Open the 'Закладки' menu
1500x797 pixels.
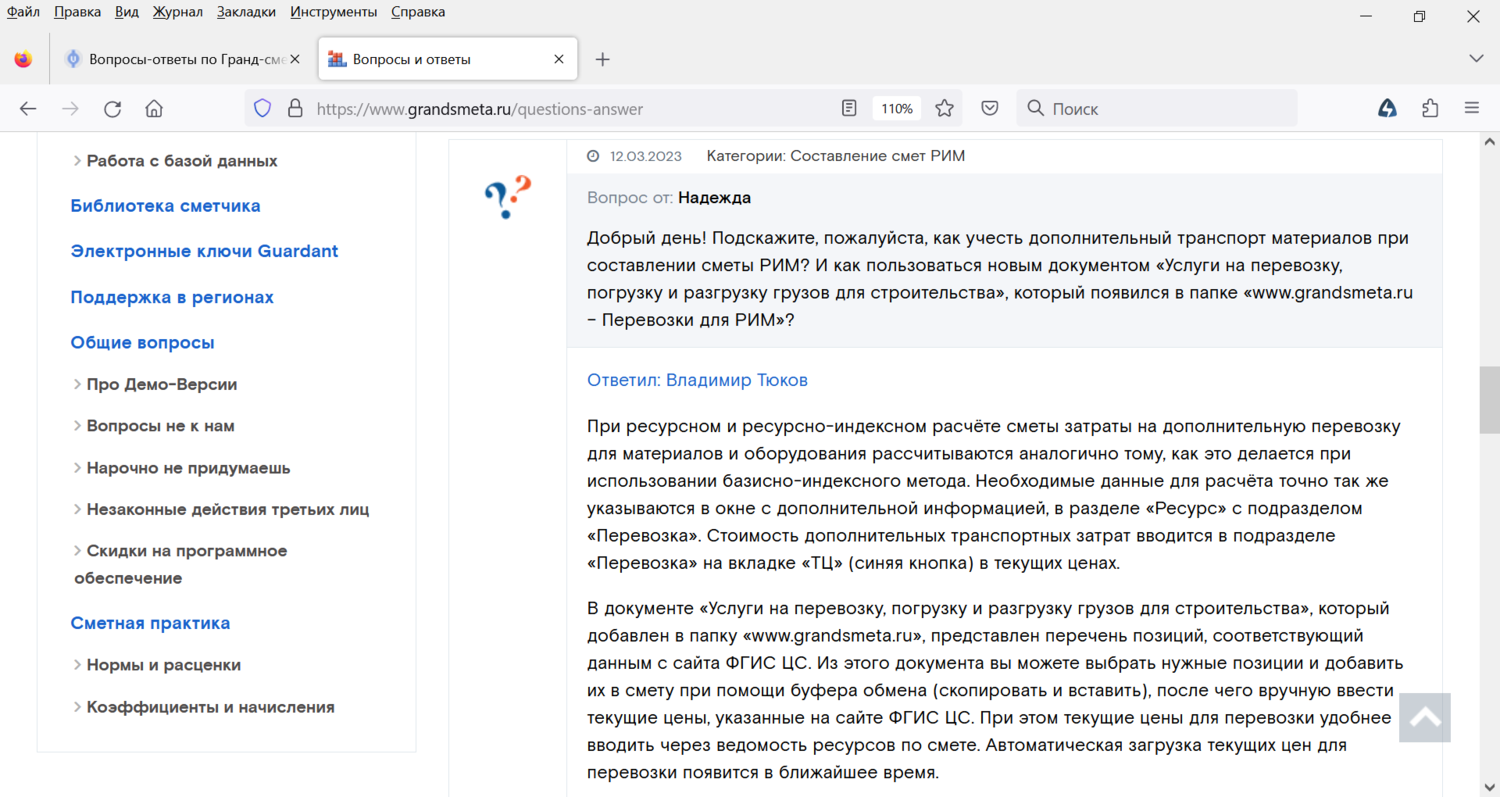coord(247,12)
